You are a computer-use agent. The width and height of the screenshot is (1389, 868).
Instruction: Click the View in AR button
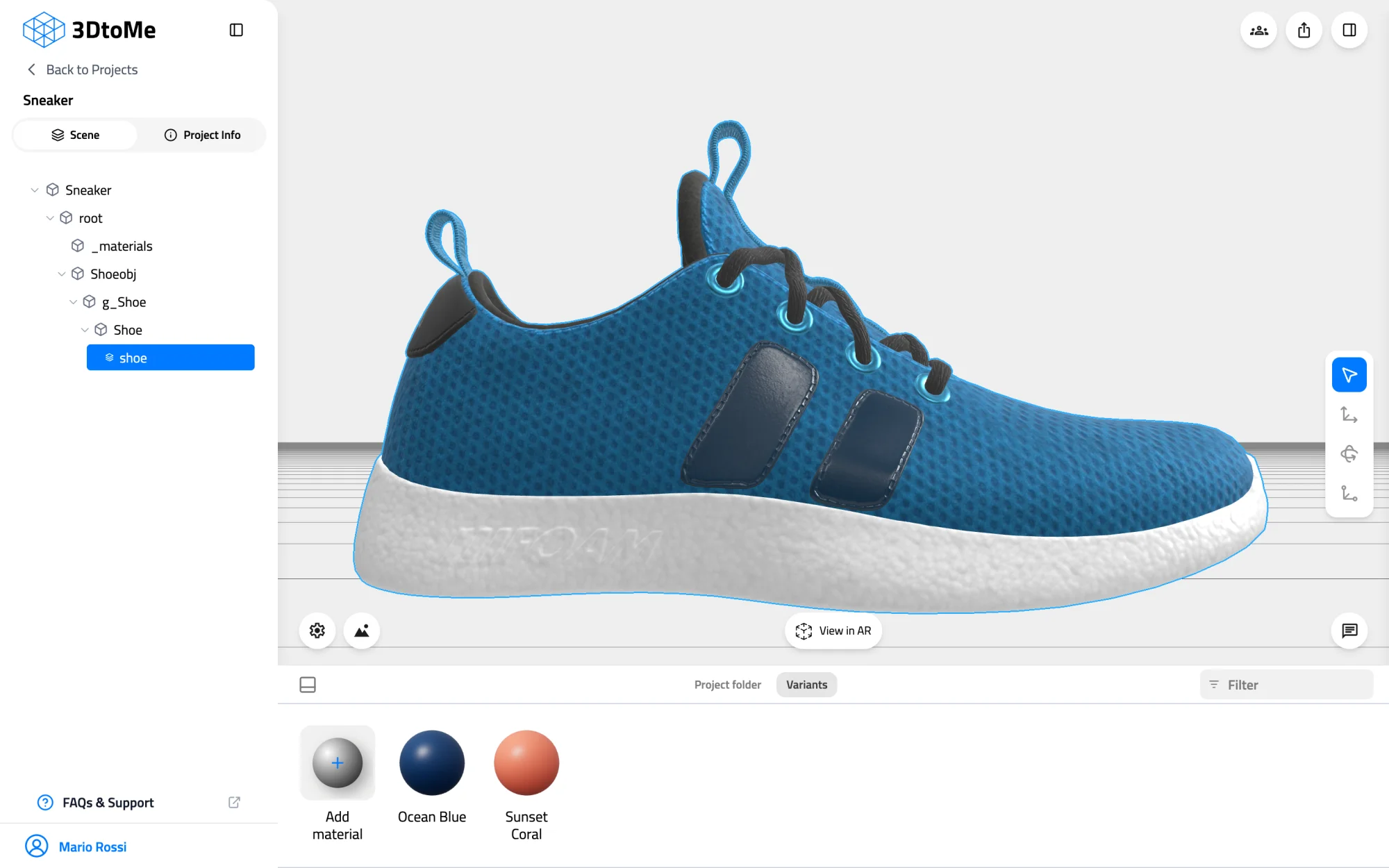pyautogui.click(x=833, y=631)
